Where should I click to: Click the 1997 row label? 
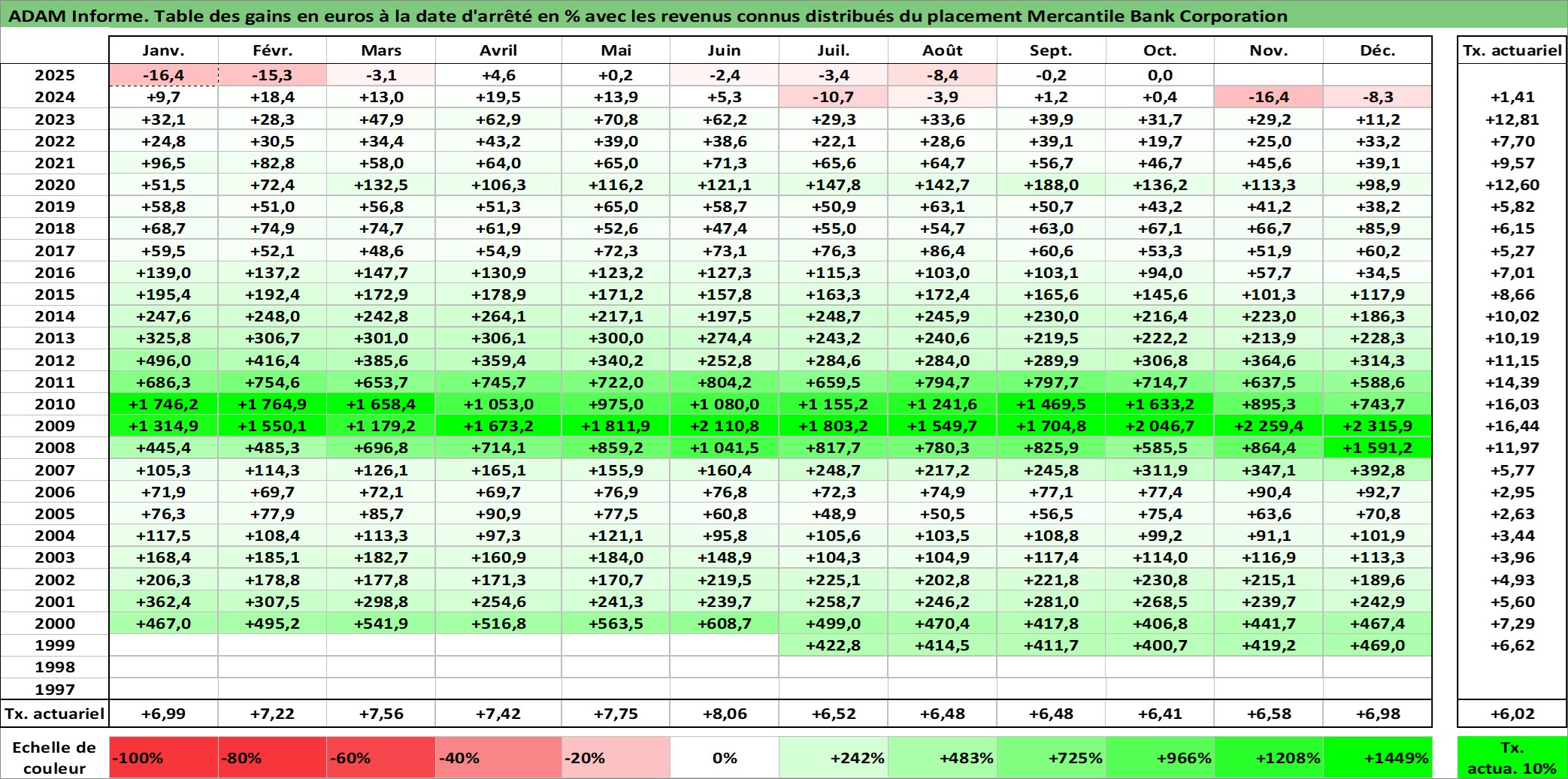[55, 690]
